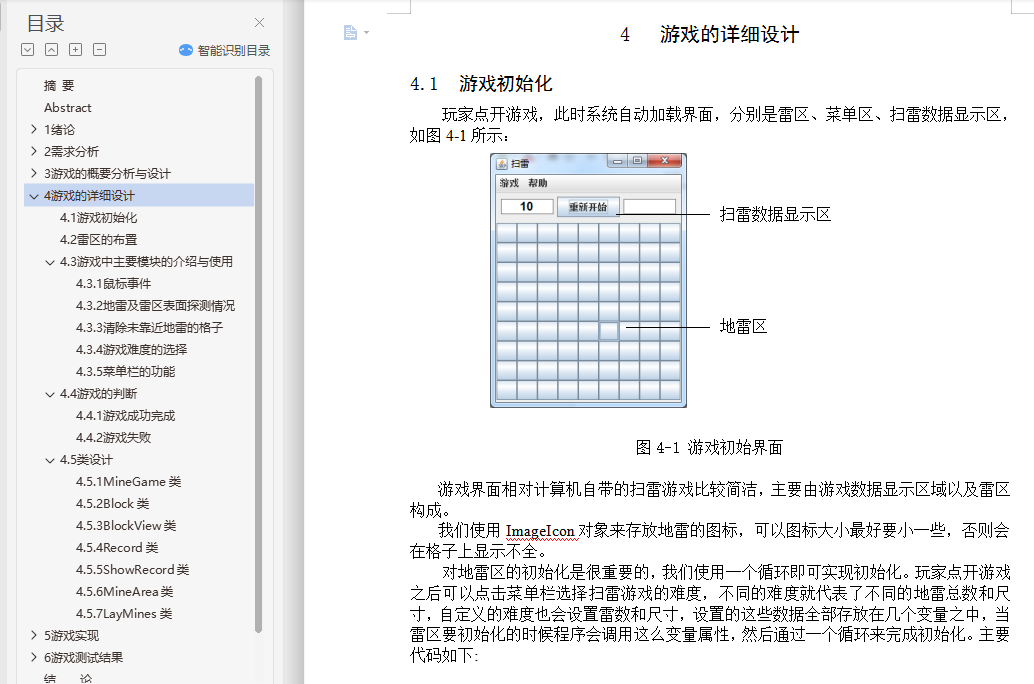Click the plus icon to raise heading level
Viewport: 1034px width, 684px height.
tap(75, 49)
